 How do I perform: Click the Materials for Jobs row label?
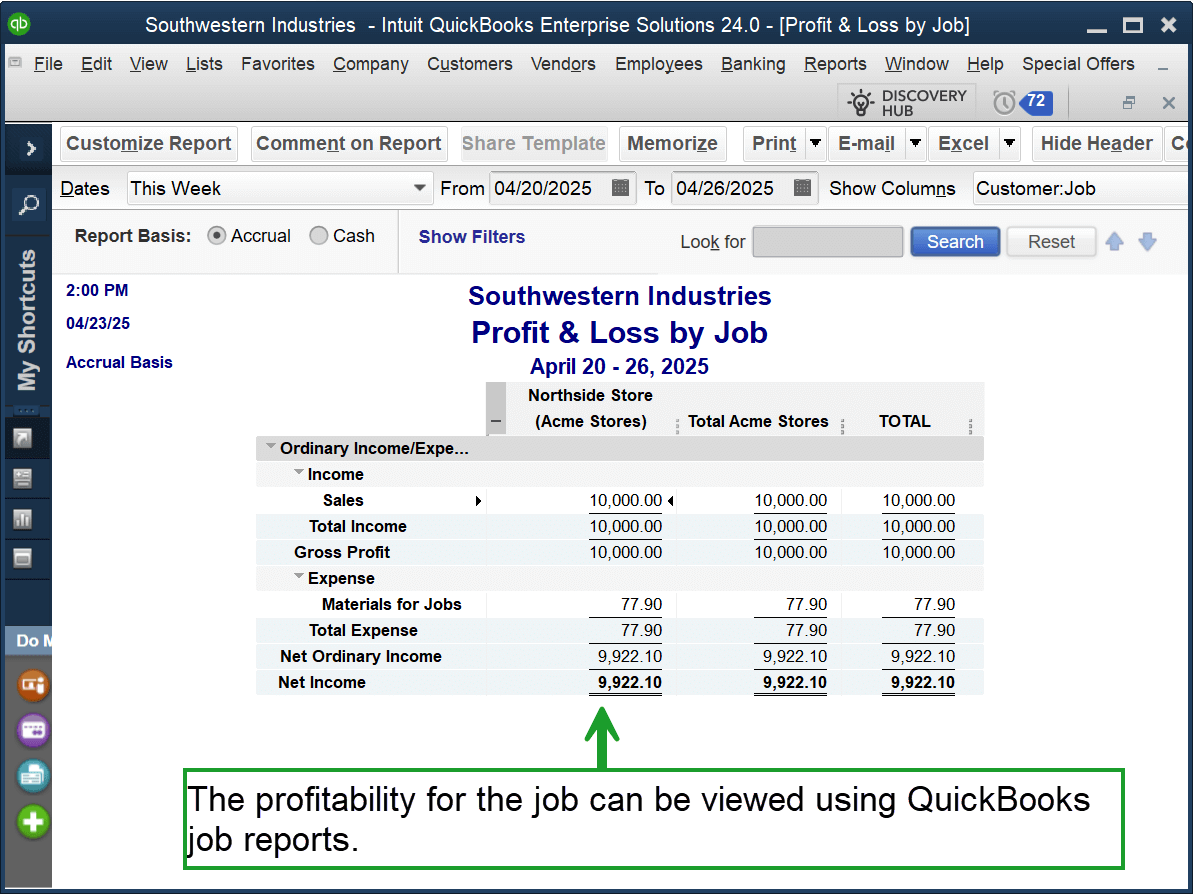click(x=391, y=604)
